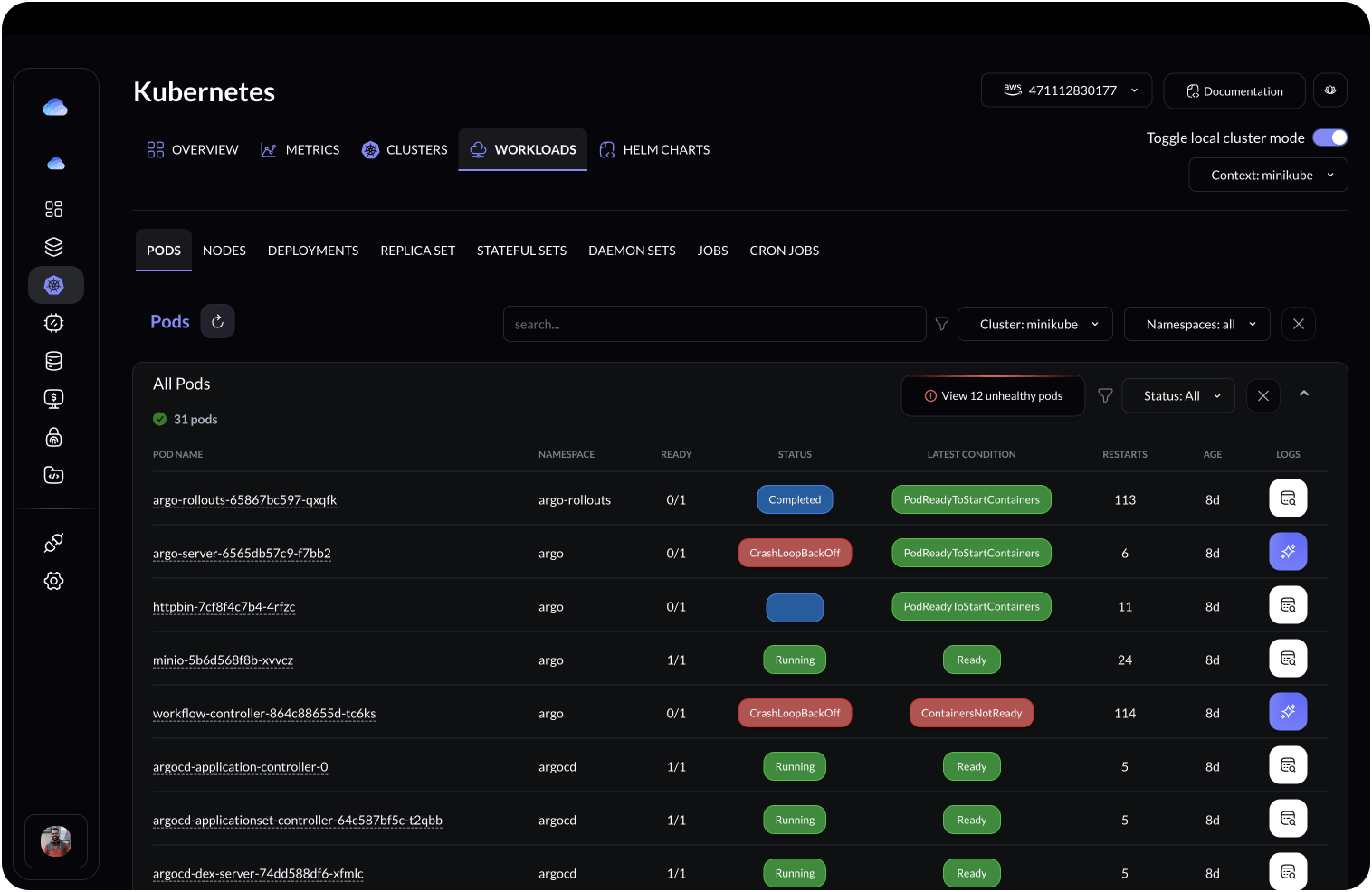Switch to the Overview tab
Screen dimensions: 1372x892
(193, 149)
